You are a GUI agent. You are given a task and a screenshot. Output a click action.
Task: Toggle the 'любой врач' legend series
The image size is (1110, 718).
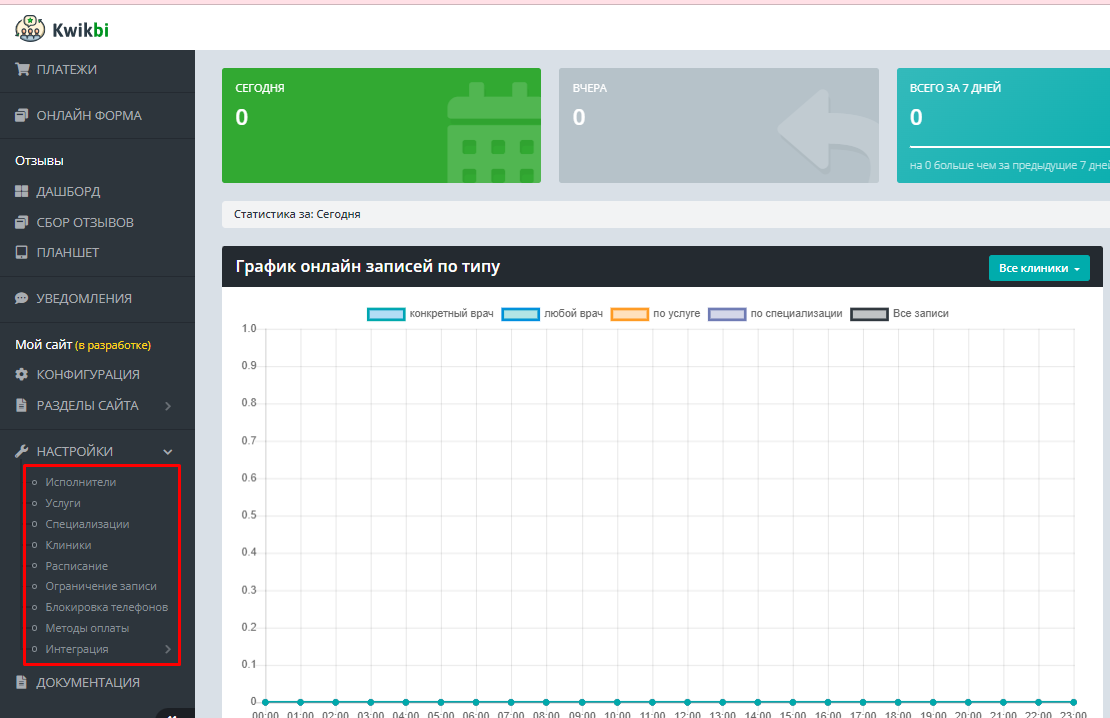tap(551, 314)
